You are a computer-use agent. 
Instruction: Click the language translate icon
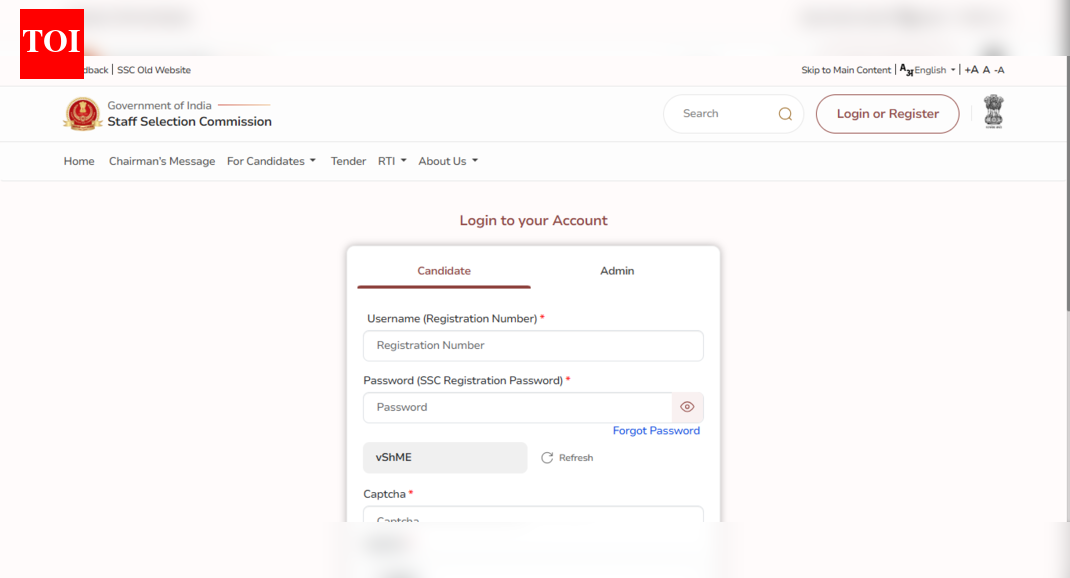[906, 70]
